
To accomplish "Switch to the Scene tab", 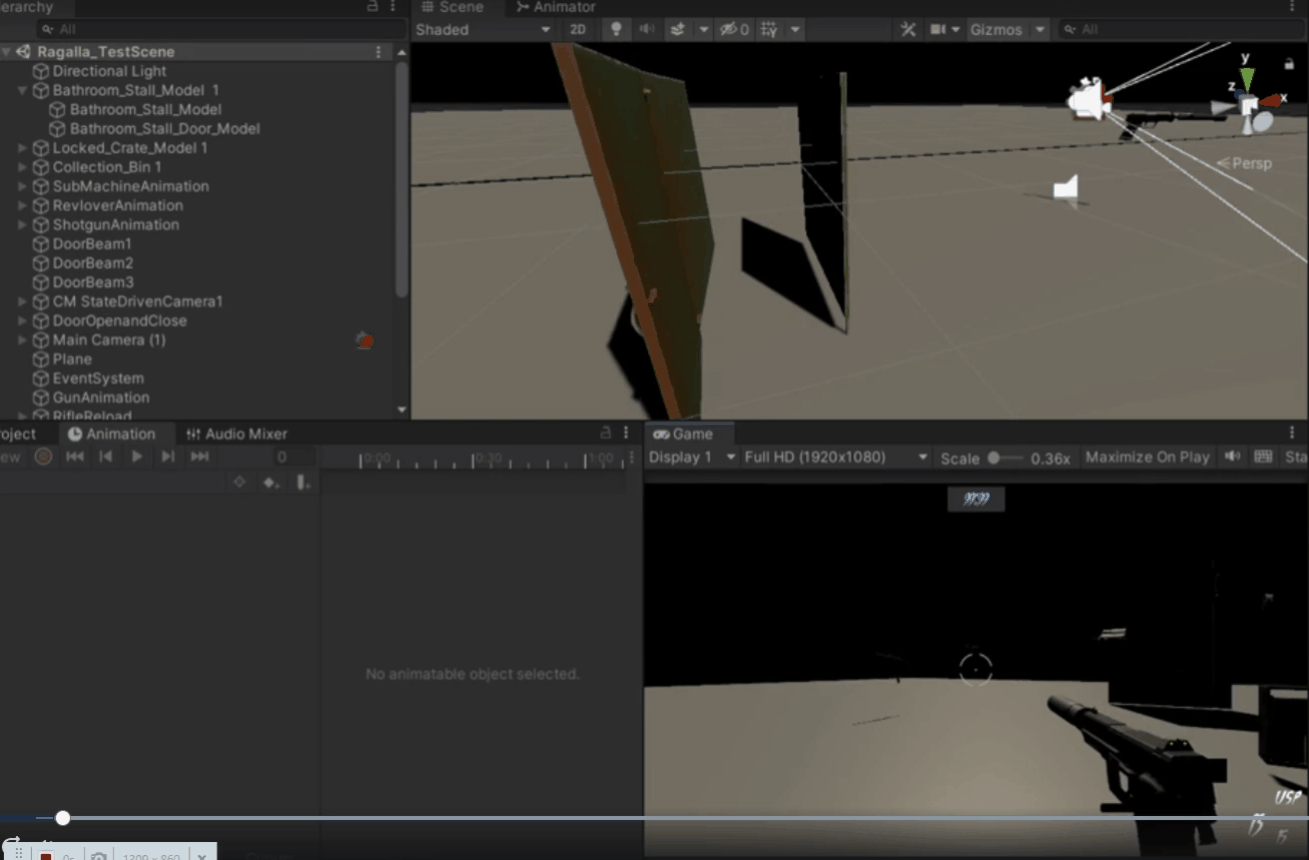I will pyautogui.click(x=452, y=7).
